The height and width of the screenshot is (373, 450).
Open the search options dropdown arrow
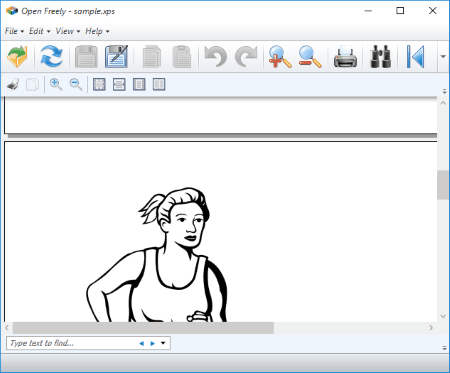[x=163, y=343]
